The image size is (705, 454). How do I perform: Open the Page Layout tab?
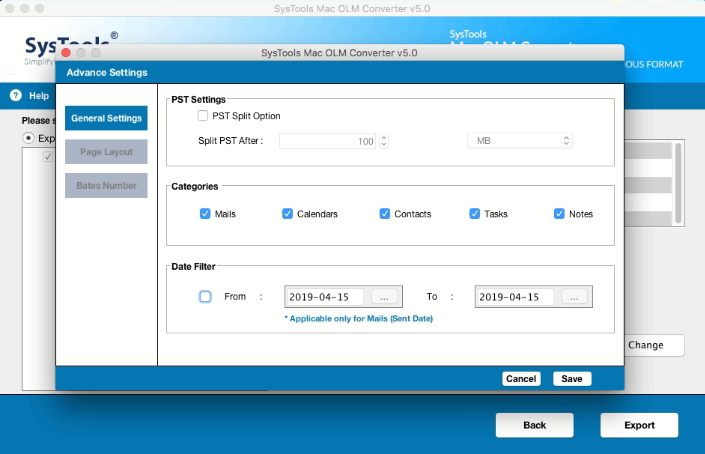pyautogui.click(x=106, y=152)
